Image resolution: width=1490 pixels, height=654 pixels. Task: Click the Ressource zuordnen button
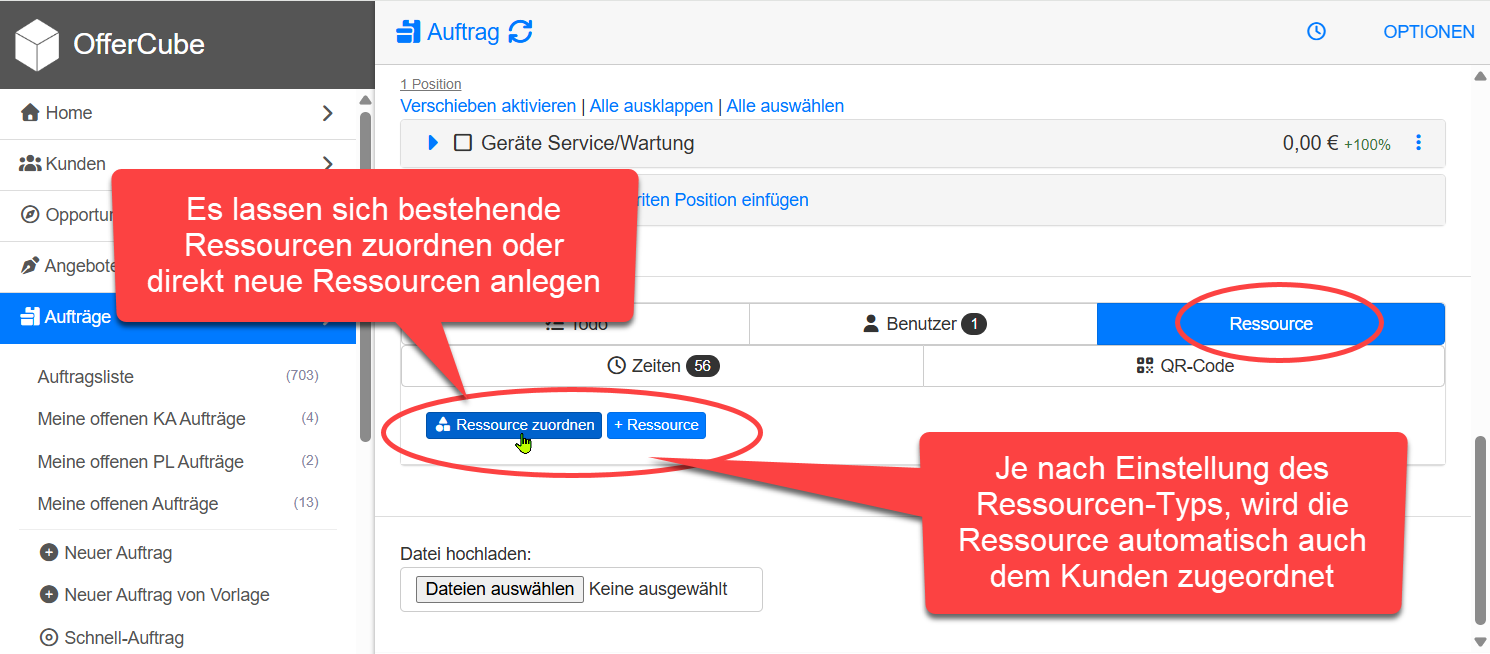[514, 425]
